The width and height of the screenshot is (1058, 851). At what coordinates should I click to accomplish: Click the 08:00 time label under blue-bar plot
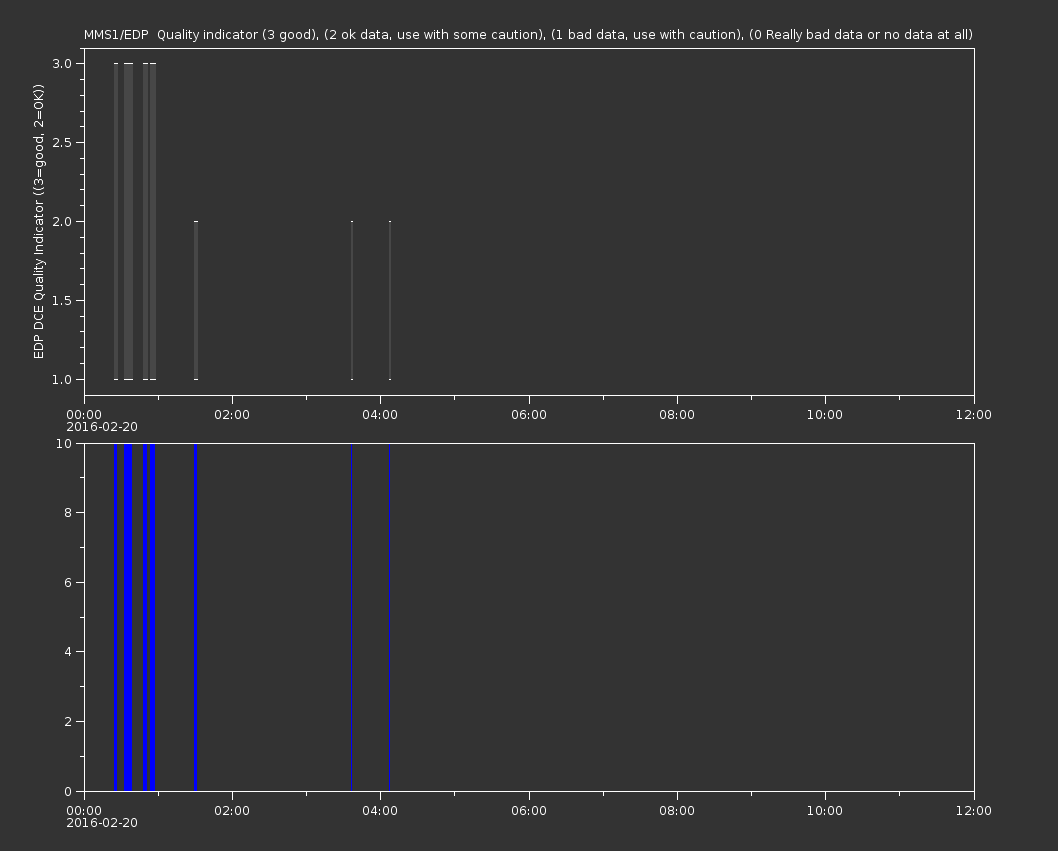tap(677, 811)
